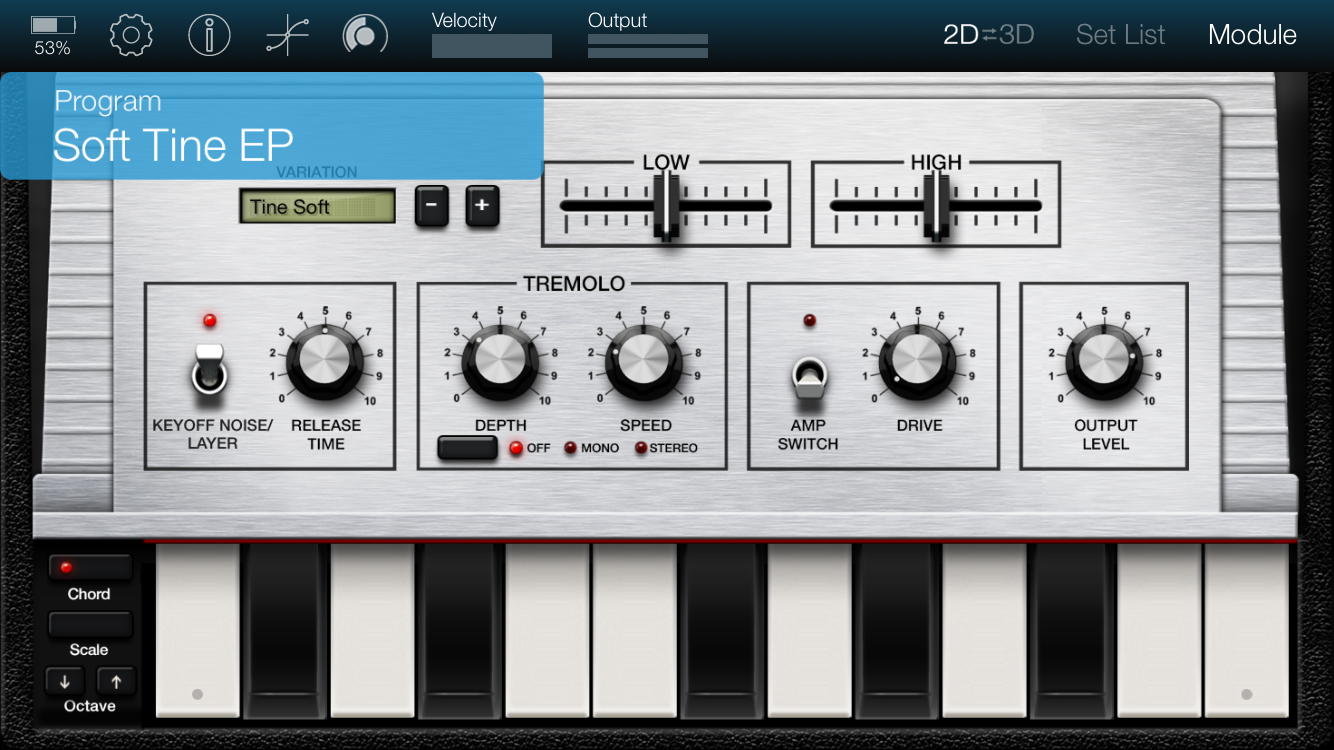Viewport: 1334px width, 750px height.
Task: Open the Set List tab
Action: tap(1121, 35)
